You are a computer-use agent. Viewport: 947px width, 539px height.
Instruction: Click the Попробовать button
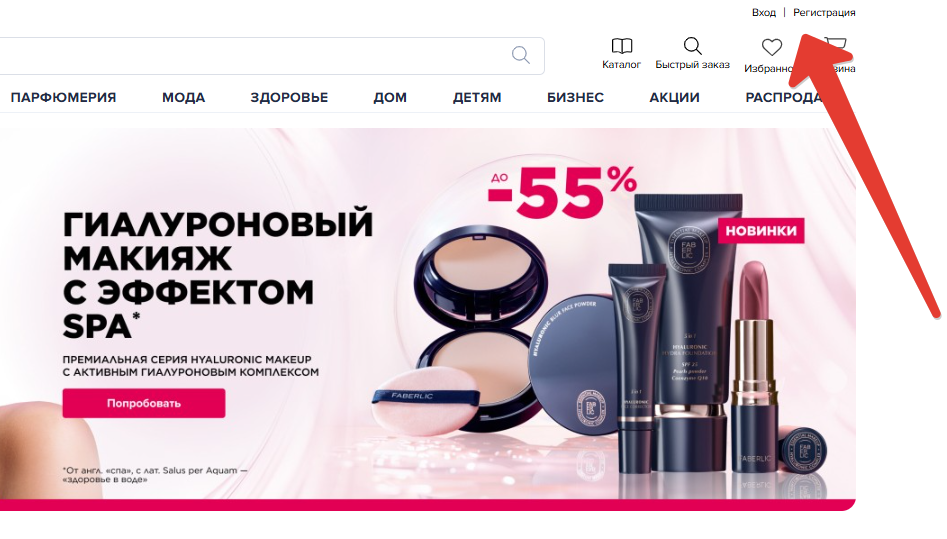tap(144, 403)
